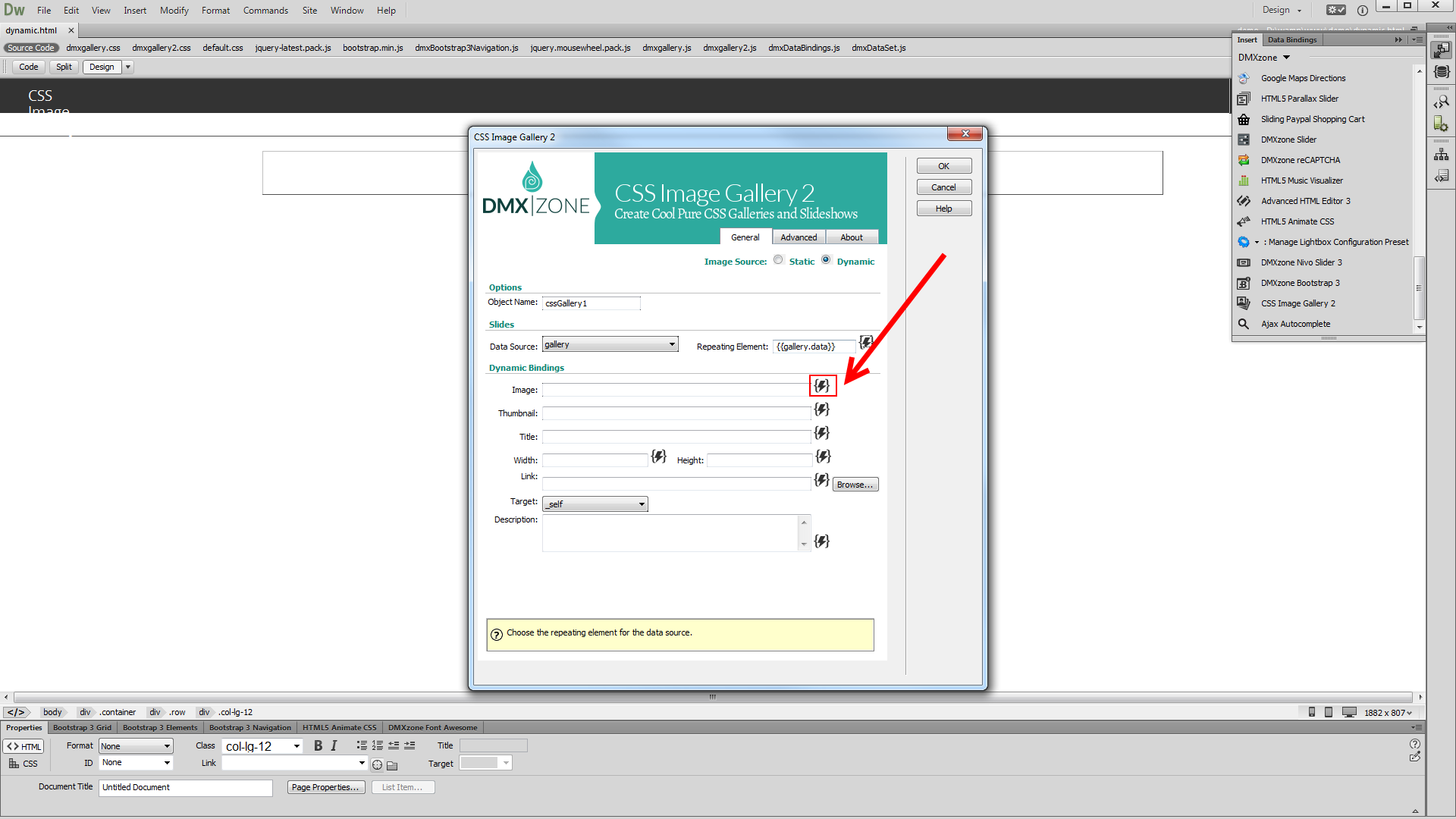The height and width of the screenshot is (819, 1456).
Task: Click the Image binding input field
Action: click(676, 390)
